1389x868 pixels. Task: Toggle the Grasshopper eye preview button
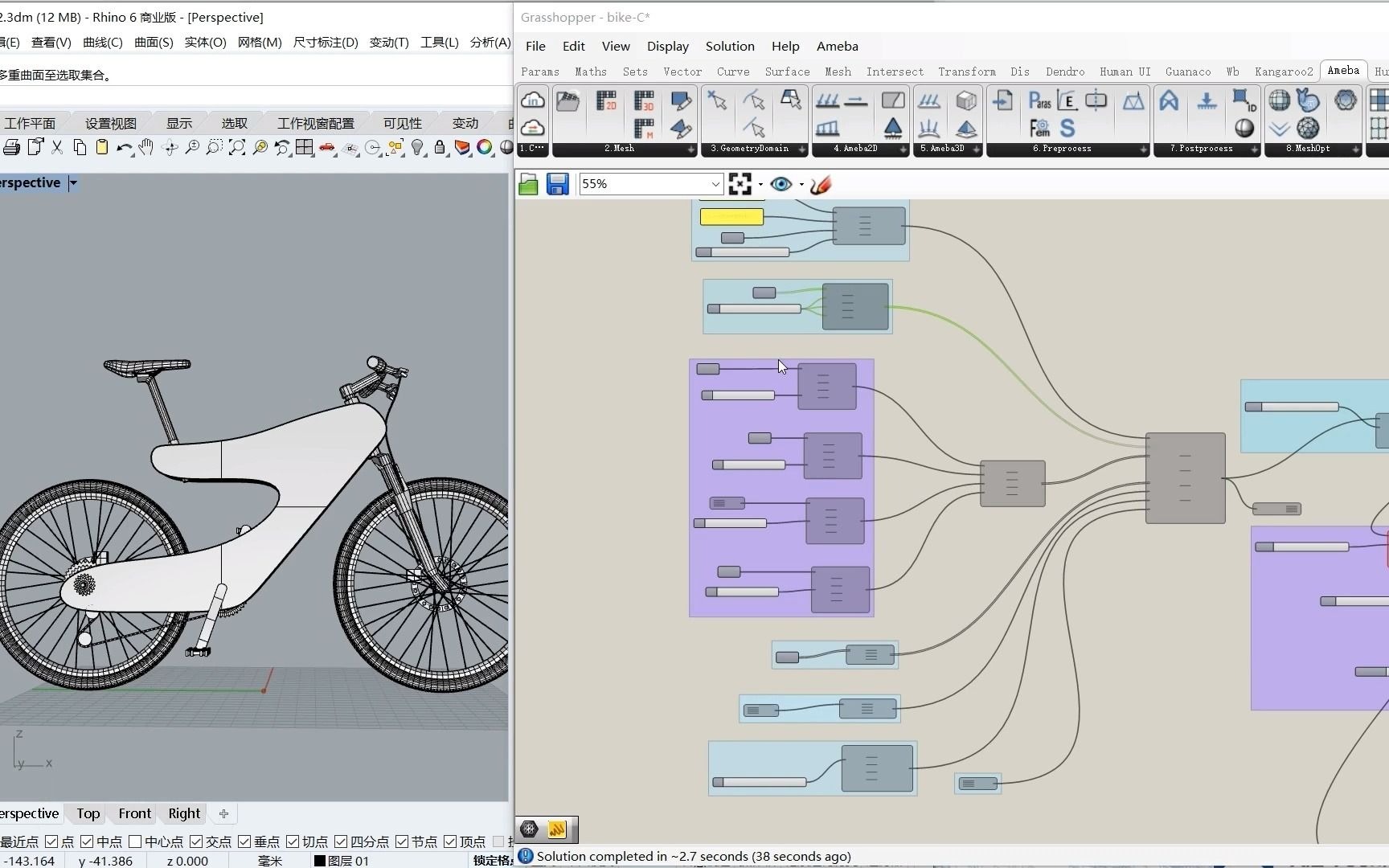[x=781, y=184]
